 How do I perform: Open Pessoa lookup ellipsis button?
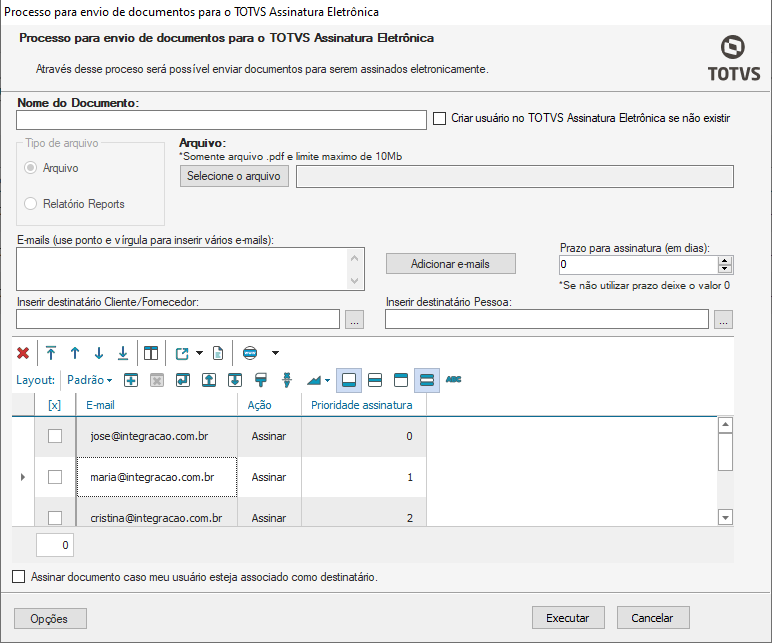point(723,320)
